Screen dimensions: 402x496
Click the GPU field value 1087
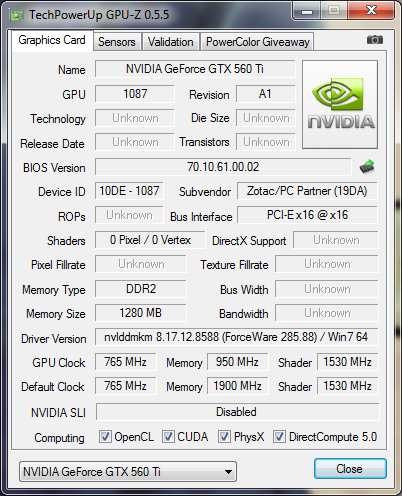pos(135,94)
